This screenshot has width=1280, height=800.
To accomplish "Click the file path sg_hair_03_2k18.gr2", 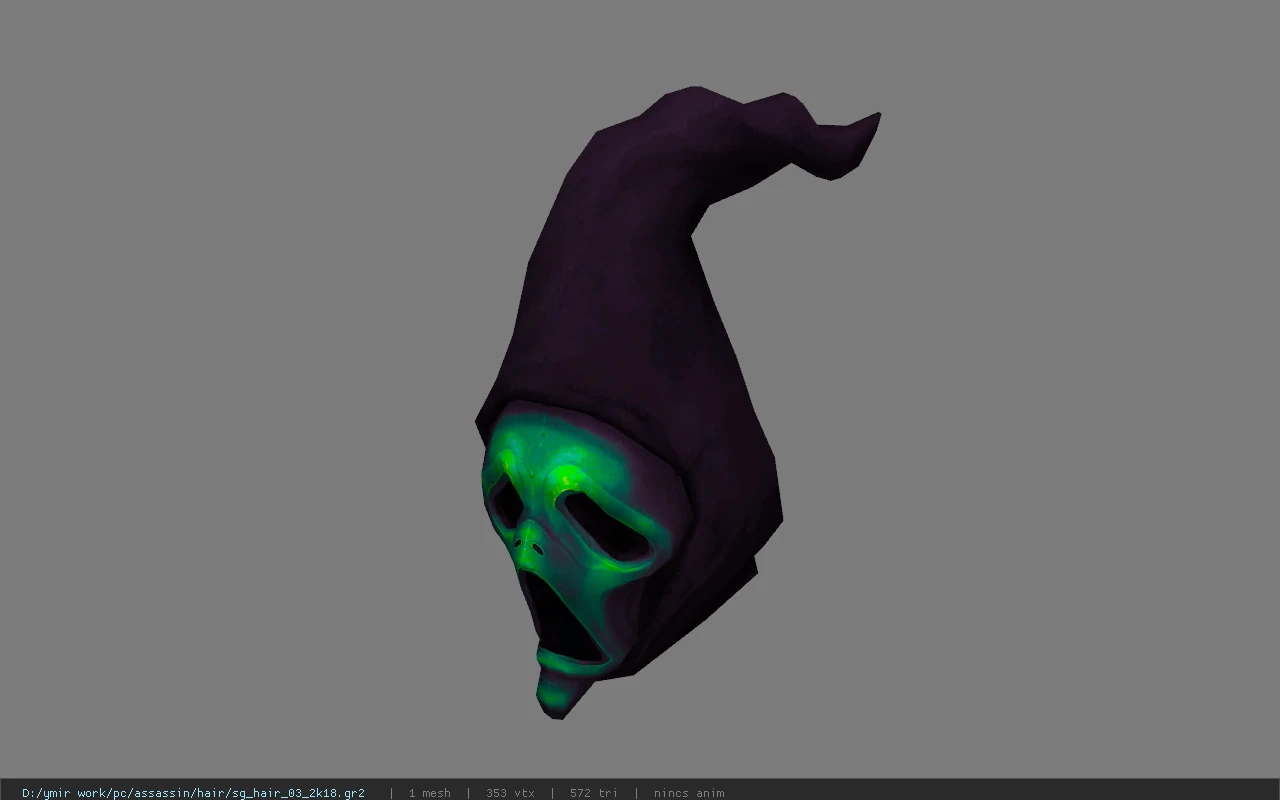I will click(193, 793).
